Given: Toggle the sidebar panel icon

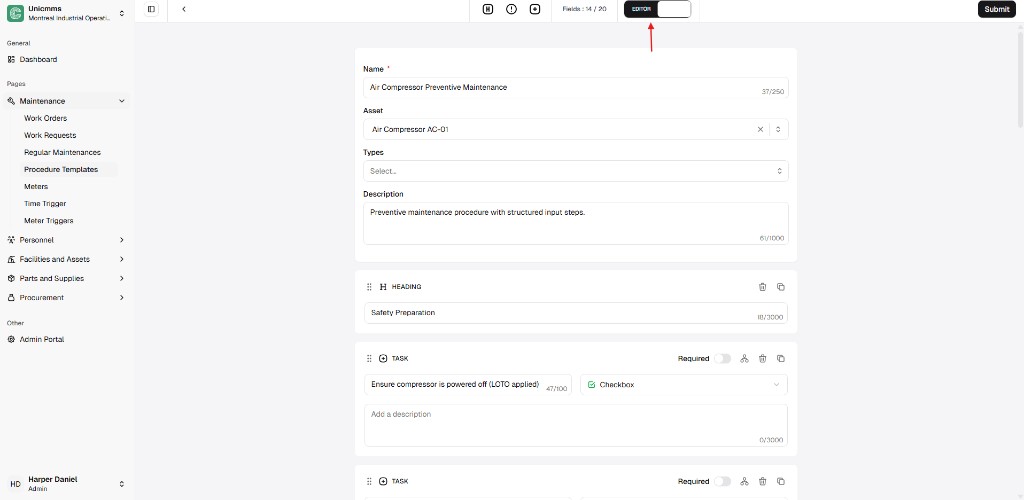Looking at the screenshot, I should (152, 9).
